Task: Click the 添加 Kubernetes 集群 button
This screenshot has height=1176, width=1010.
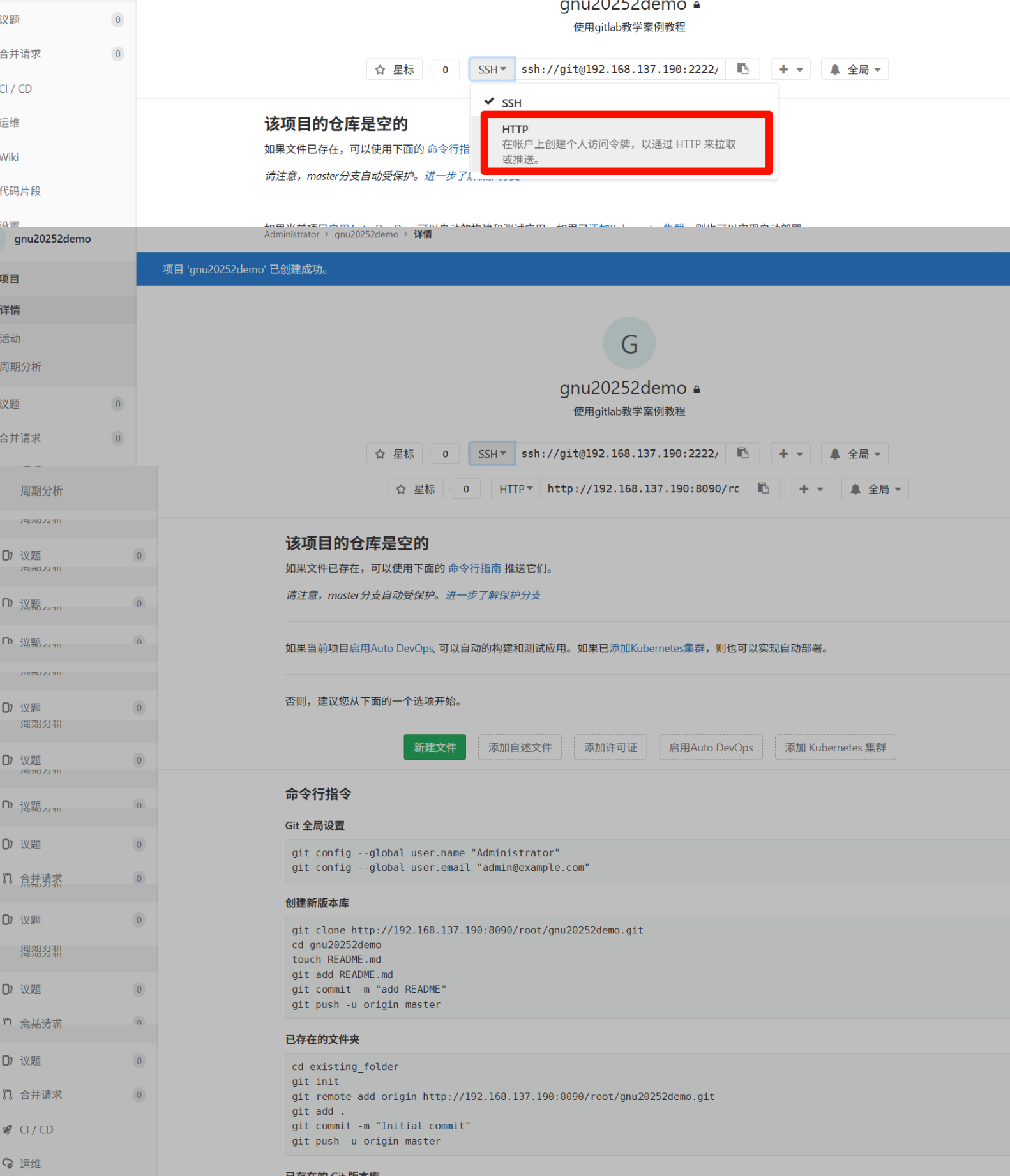Action: pos(835,747)
